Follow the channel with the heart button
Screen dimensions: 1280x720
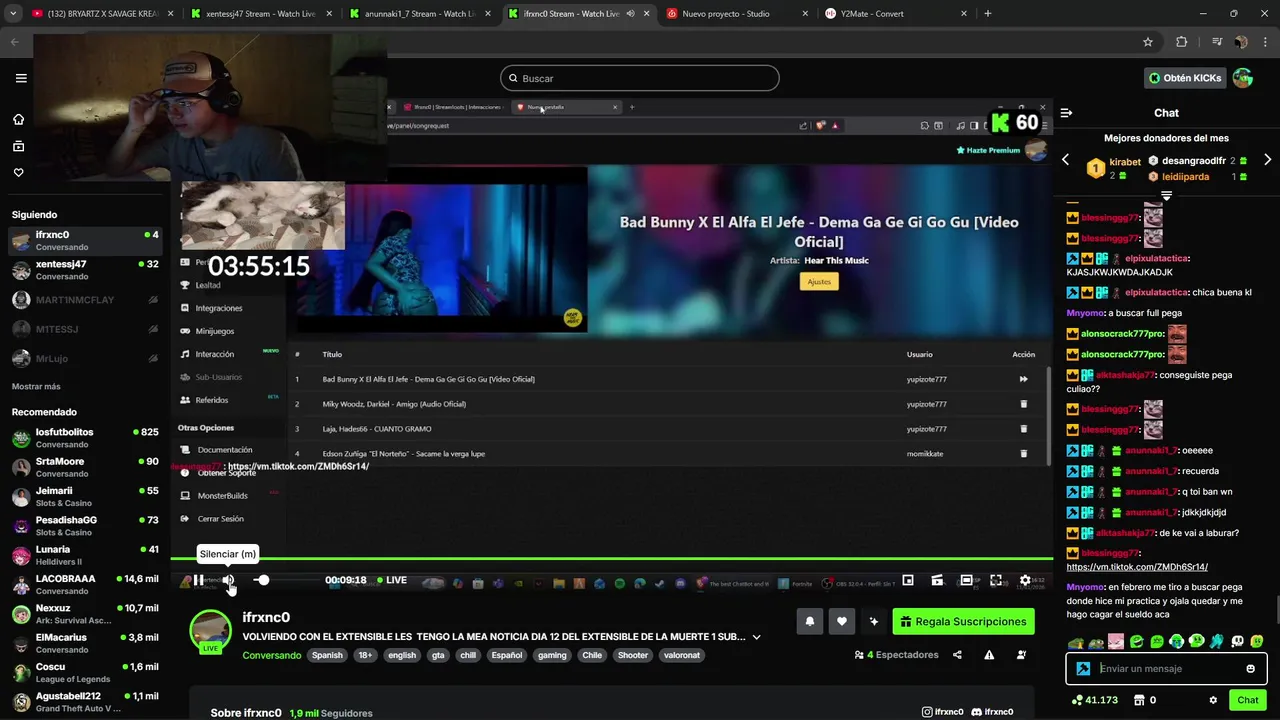pos(841,621)
